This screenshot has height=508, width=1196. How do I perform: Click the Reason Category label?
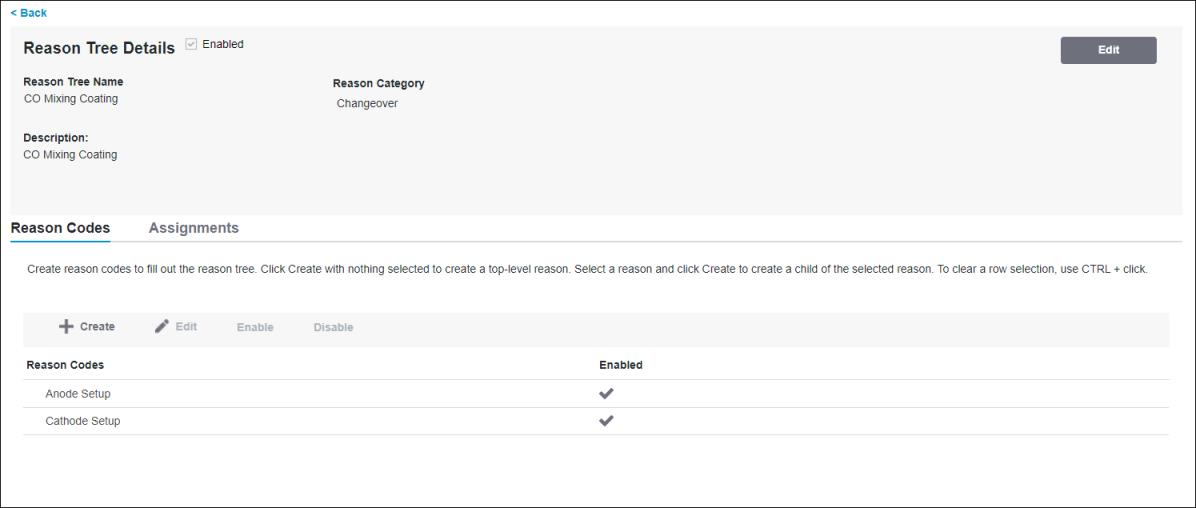pos(378,83)
